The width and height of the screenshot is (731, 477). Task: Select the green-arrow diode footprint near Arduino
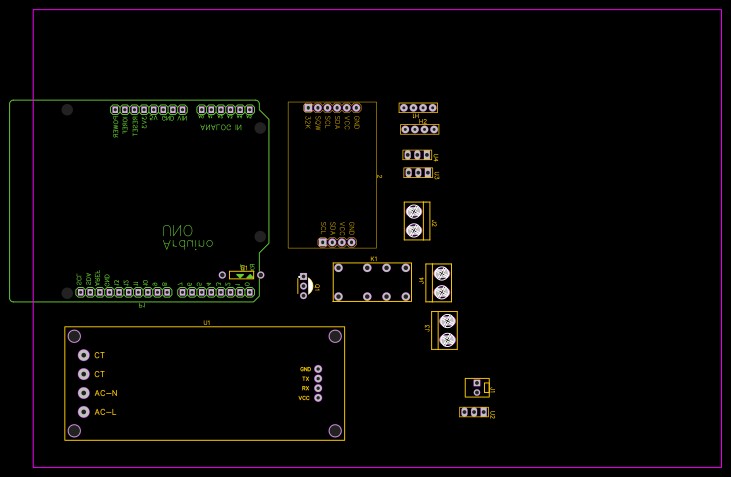241,275
